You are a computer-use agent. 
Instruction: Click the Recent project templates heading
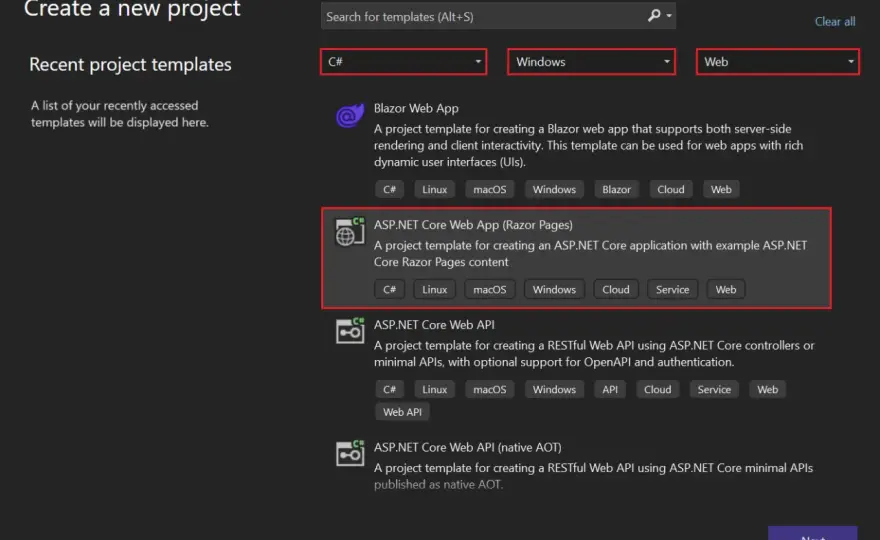[130, 65]
